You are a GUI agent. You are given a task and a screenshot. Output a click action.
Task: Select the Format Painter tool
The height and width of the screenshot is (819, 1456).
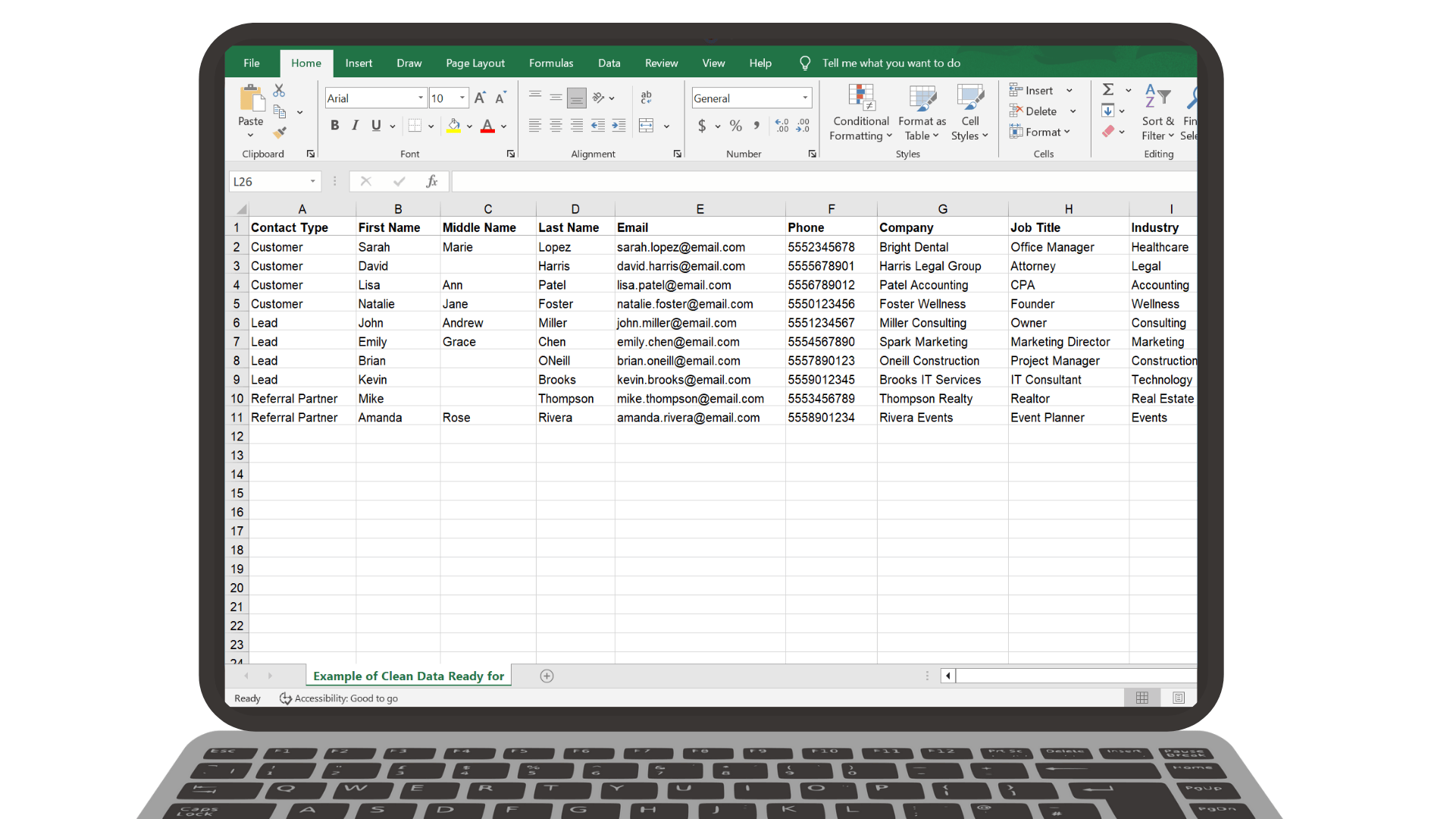coord(279,133)
